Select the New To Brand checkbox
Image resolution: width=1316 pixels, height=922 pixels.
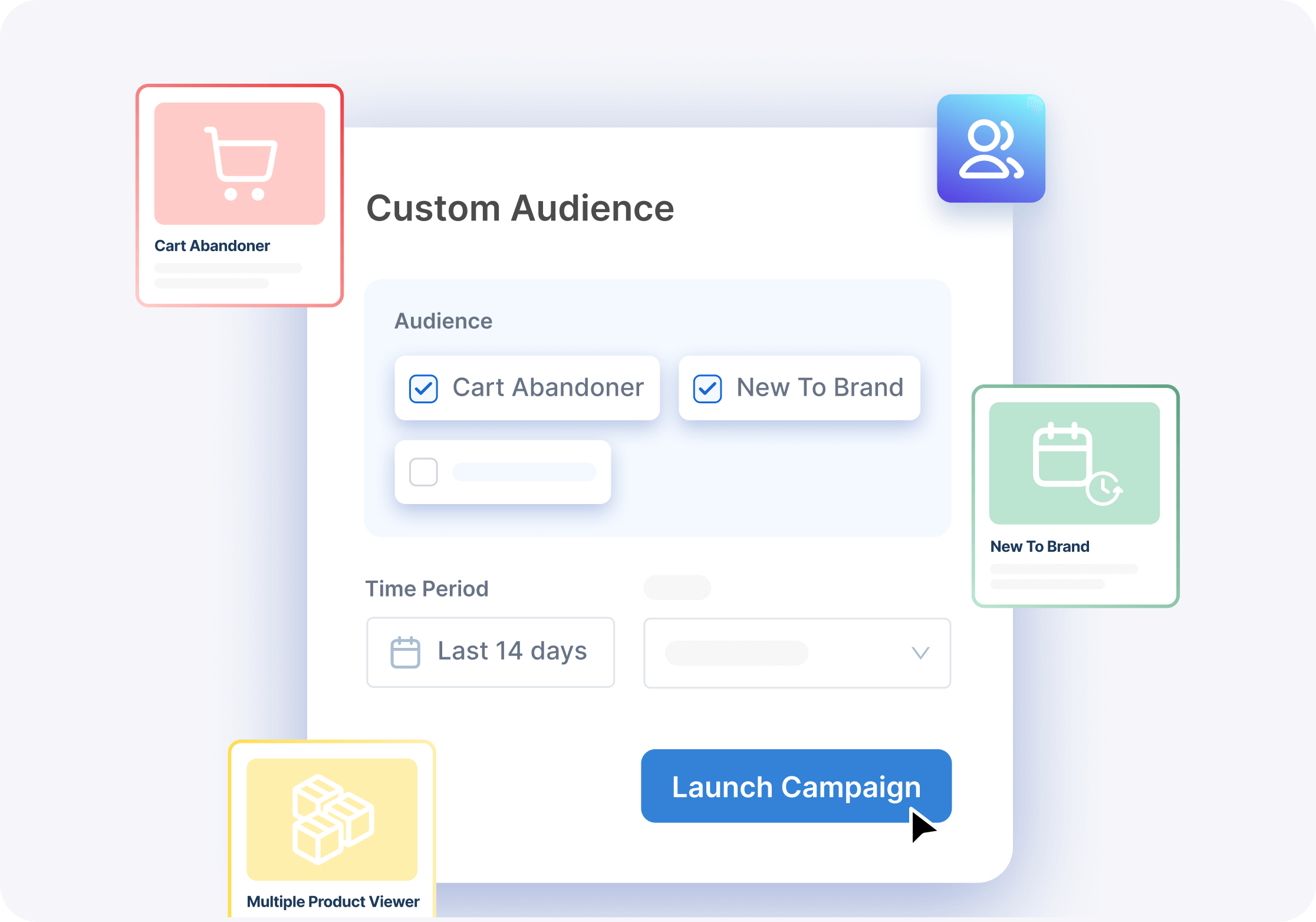point(707,388)
